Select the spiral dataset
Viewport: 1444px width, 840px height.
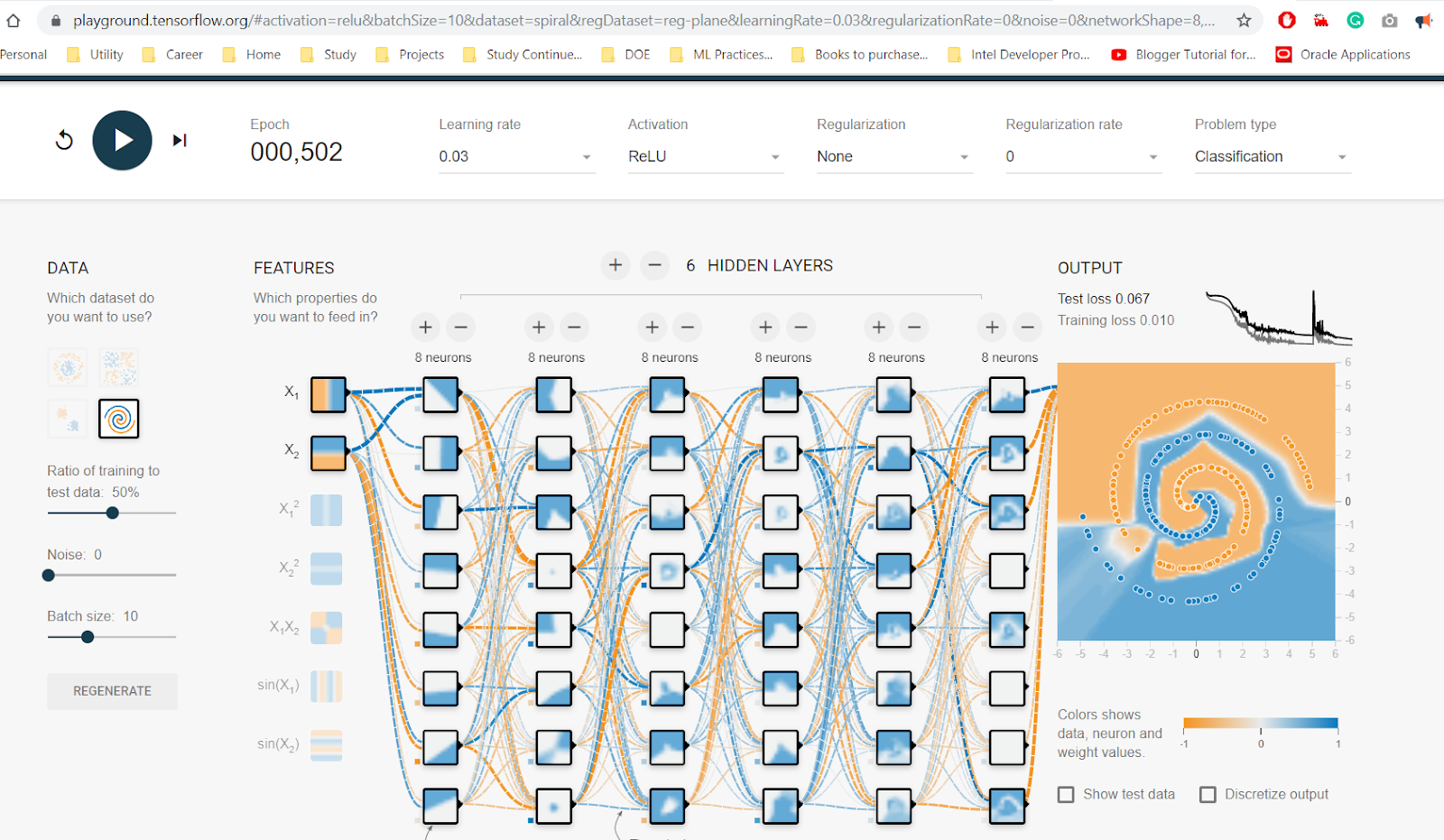click(119, 418)
